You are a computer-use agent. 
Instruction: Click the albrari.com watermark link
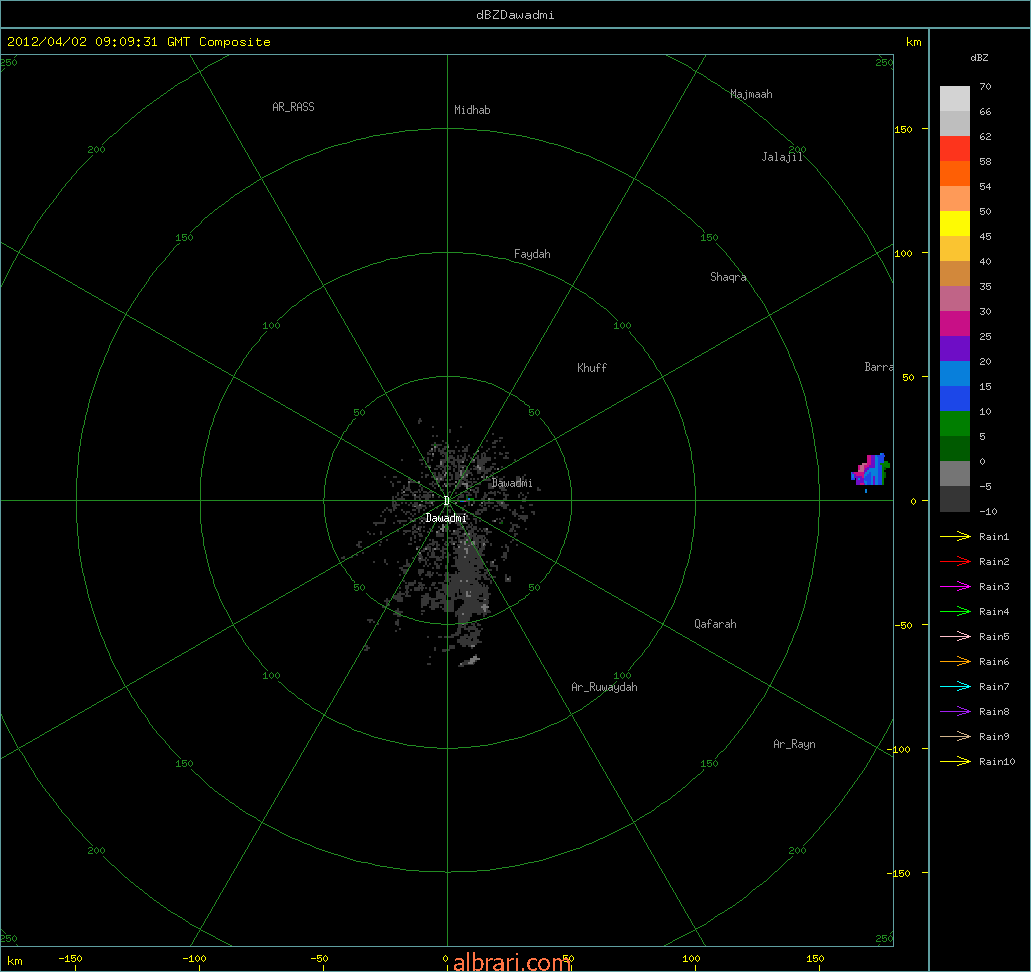pos(512,962)
